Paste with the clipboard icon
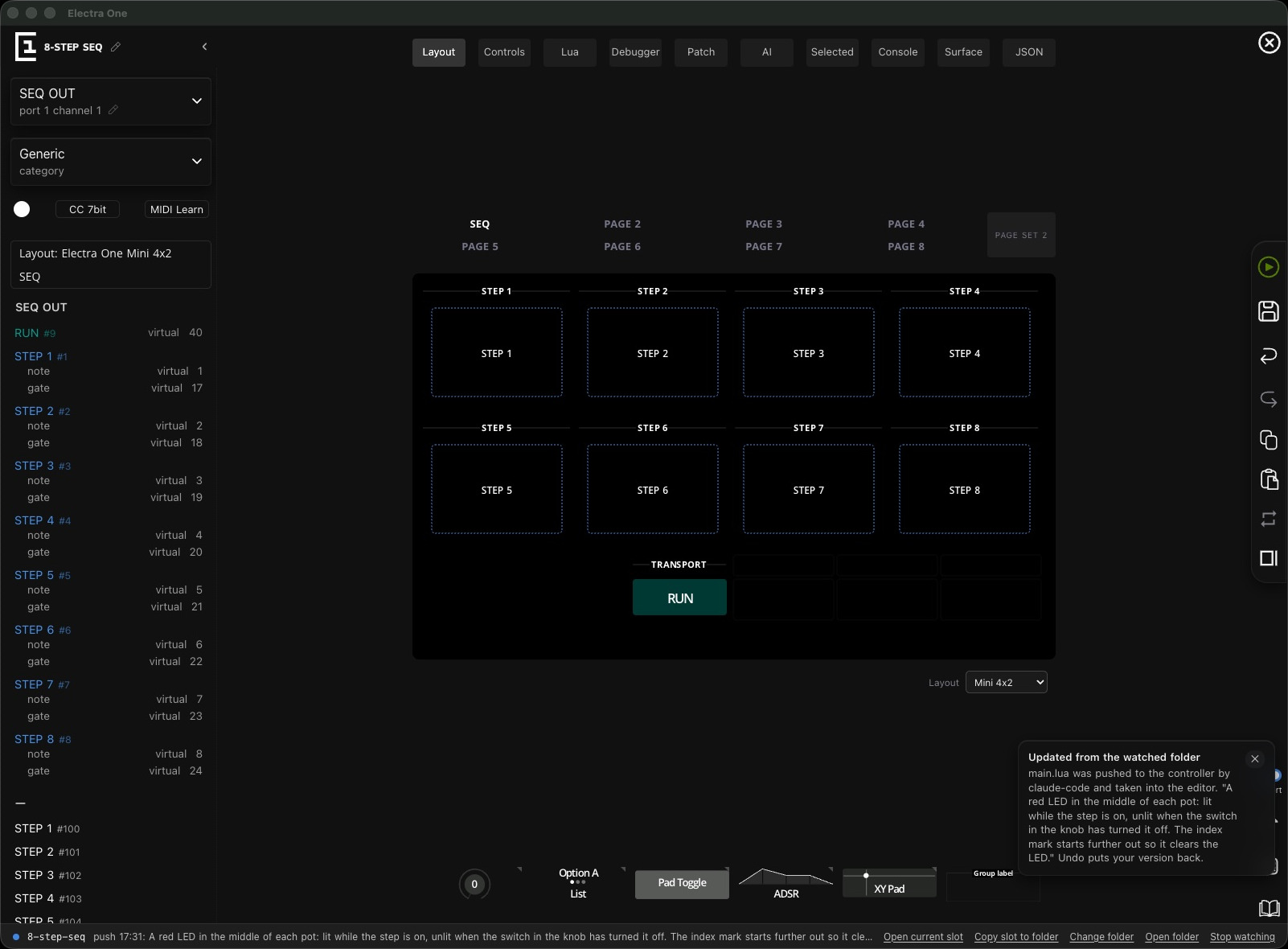The height and width of the screenshot is (949, 1288). click(1268, 479)
